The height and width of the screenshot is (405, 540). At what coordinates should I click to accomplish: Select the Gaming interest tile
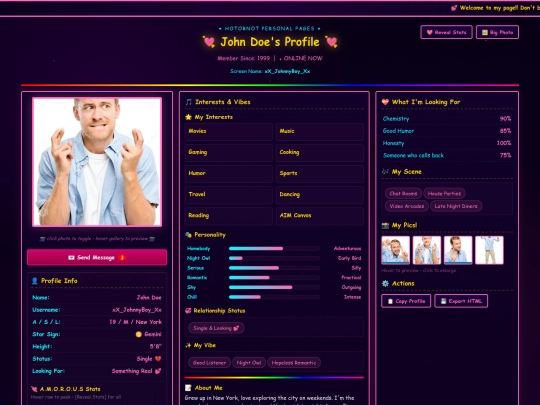coord(229,152)
